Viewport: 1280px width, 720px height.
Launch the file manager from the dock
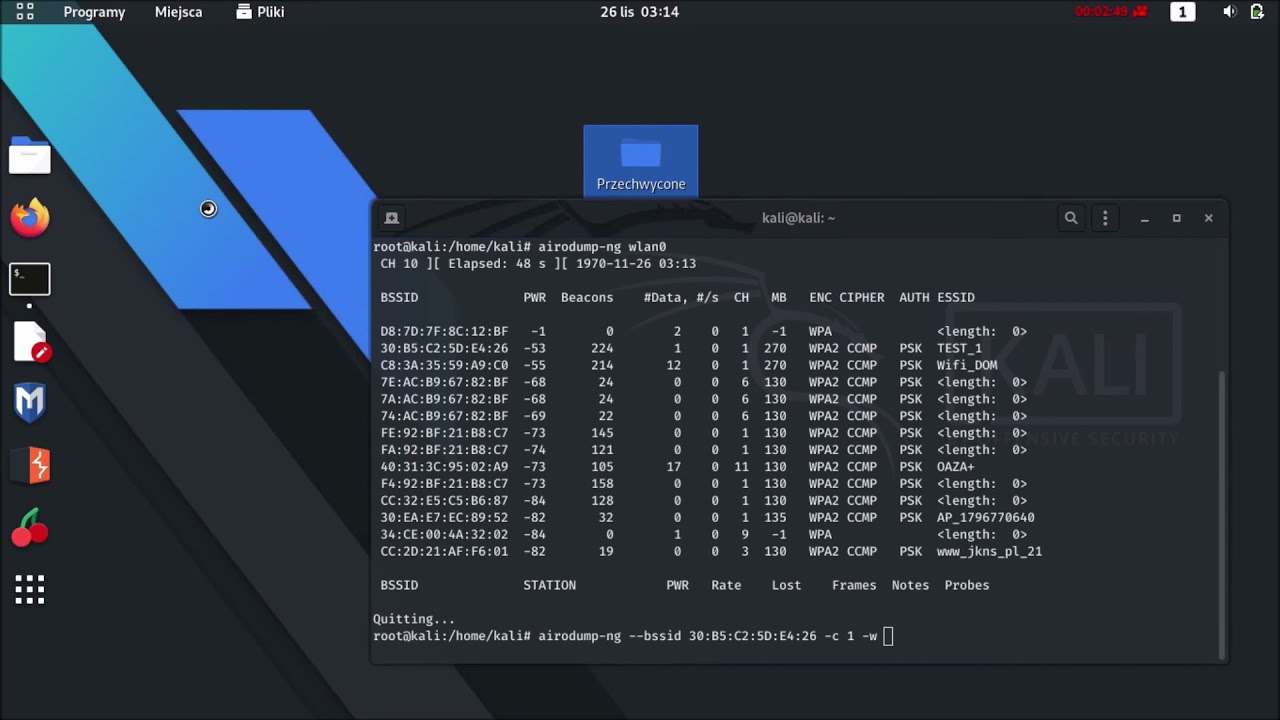pyautogui.click(x=30, y=156)
